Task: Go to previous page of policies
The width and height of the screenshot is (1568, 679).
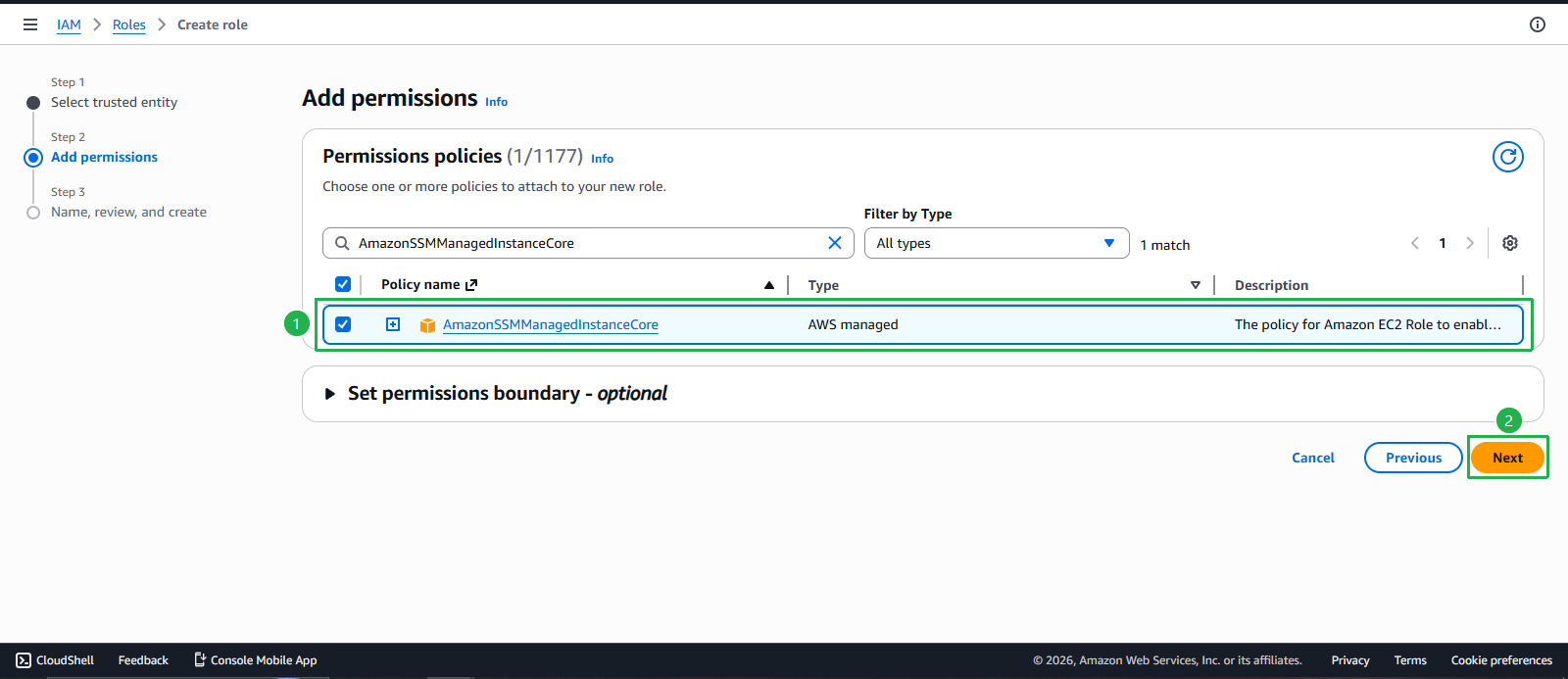Action: tap(1415, 243)
